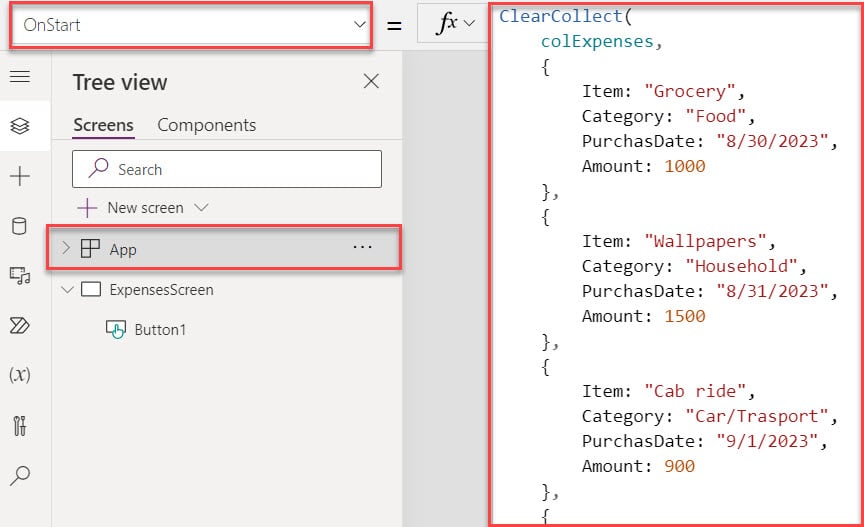Open the New screen dropdown chevron
864x527 pixels.
(202, 208)
